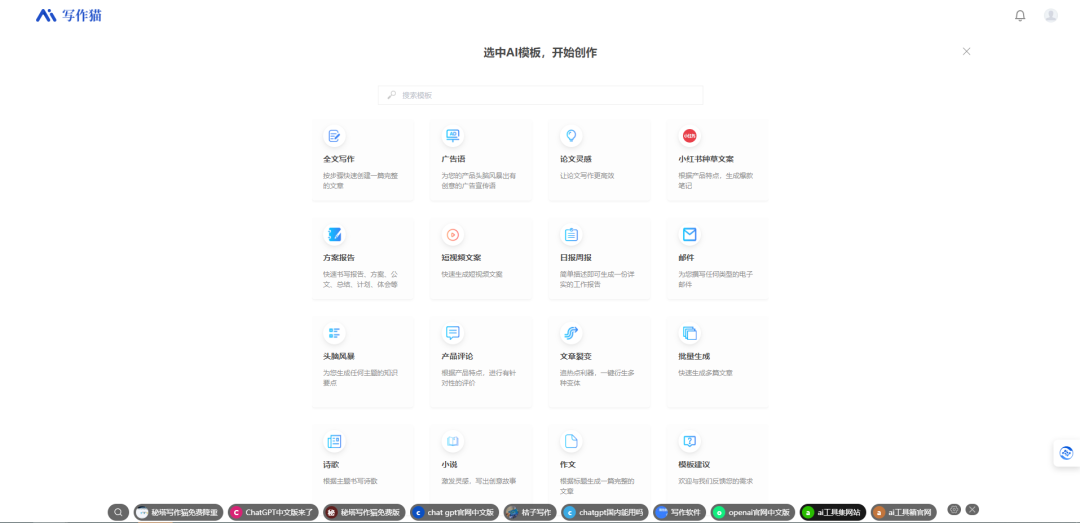Click the 产品评论 chat-bubble icon

click(x=453, y=334)
